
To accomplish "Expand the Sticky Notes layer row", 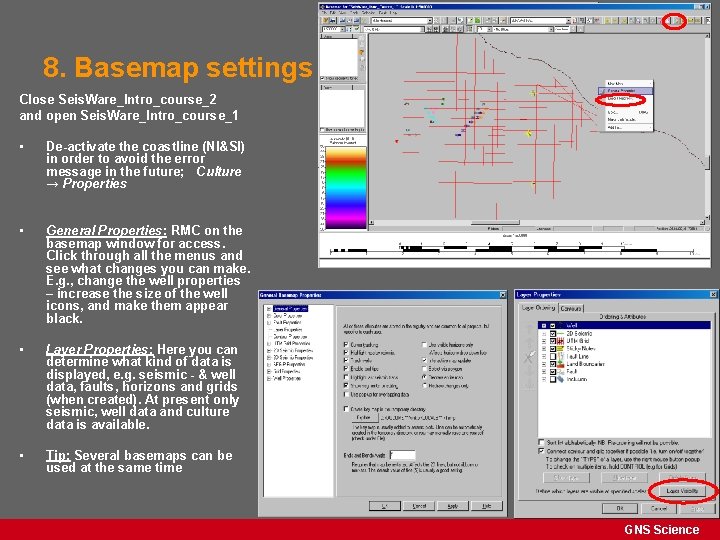I will [x=544, y=349].
